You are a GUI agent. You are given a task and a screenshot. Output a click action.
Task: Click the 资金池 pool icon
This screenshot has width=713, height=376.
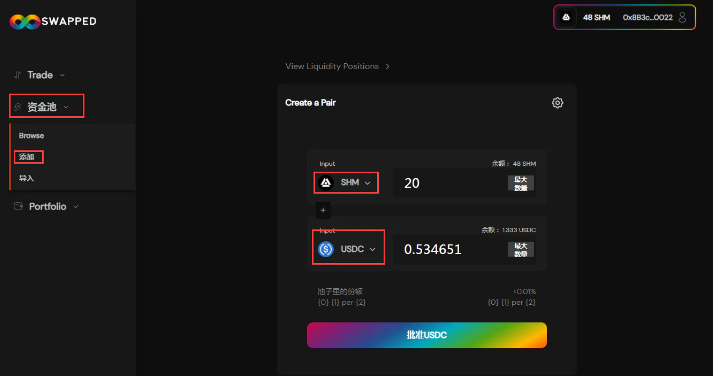(18, 107)
